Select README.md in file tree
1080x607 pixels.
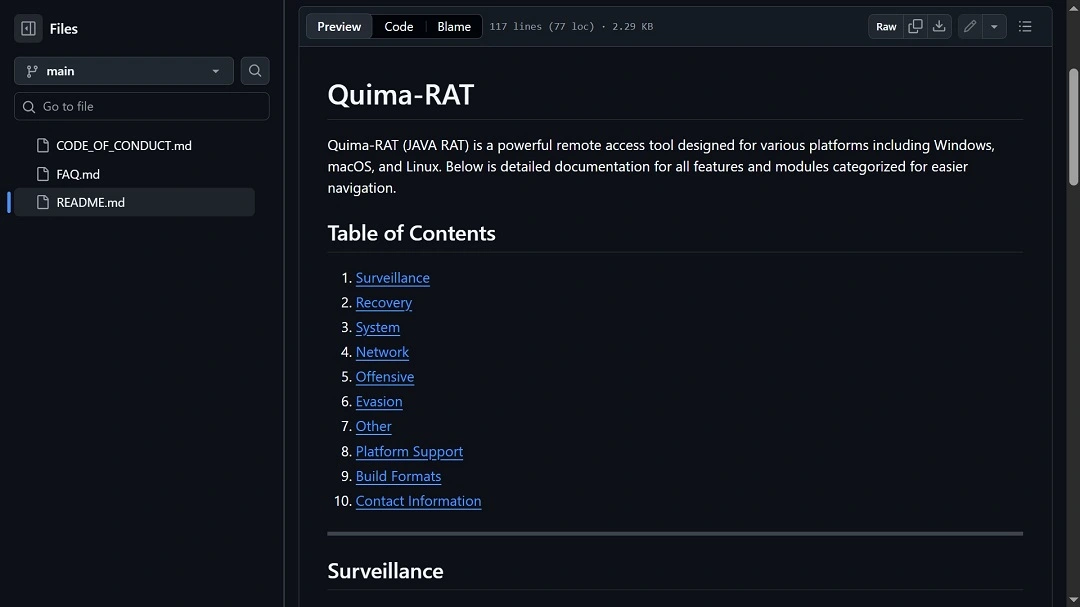(x=134, y=203)
